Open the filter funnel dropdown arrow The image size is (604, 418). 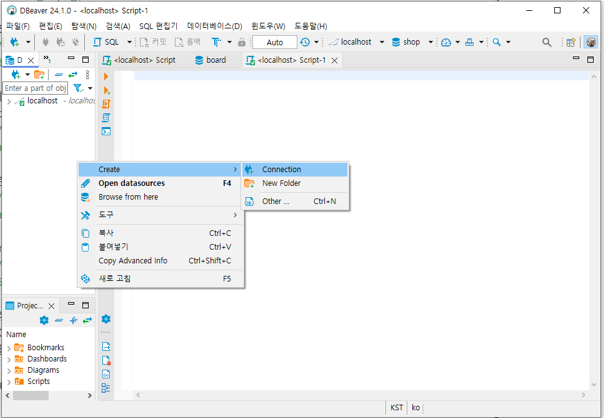click(90, 88)
